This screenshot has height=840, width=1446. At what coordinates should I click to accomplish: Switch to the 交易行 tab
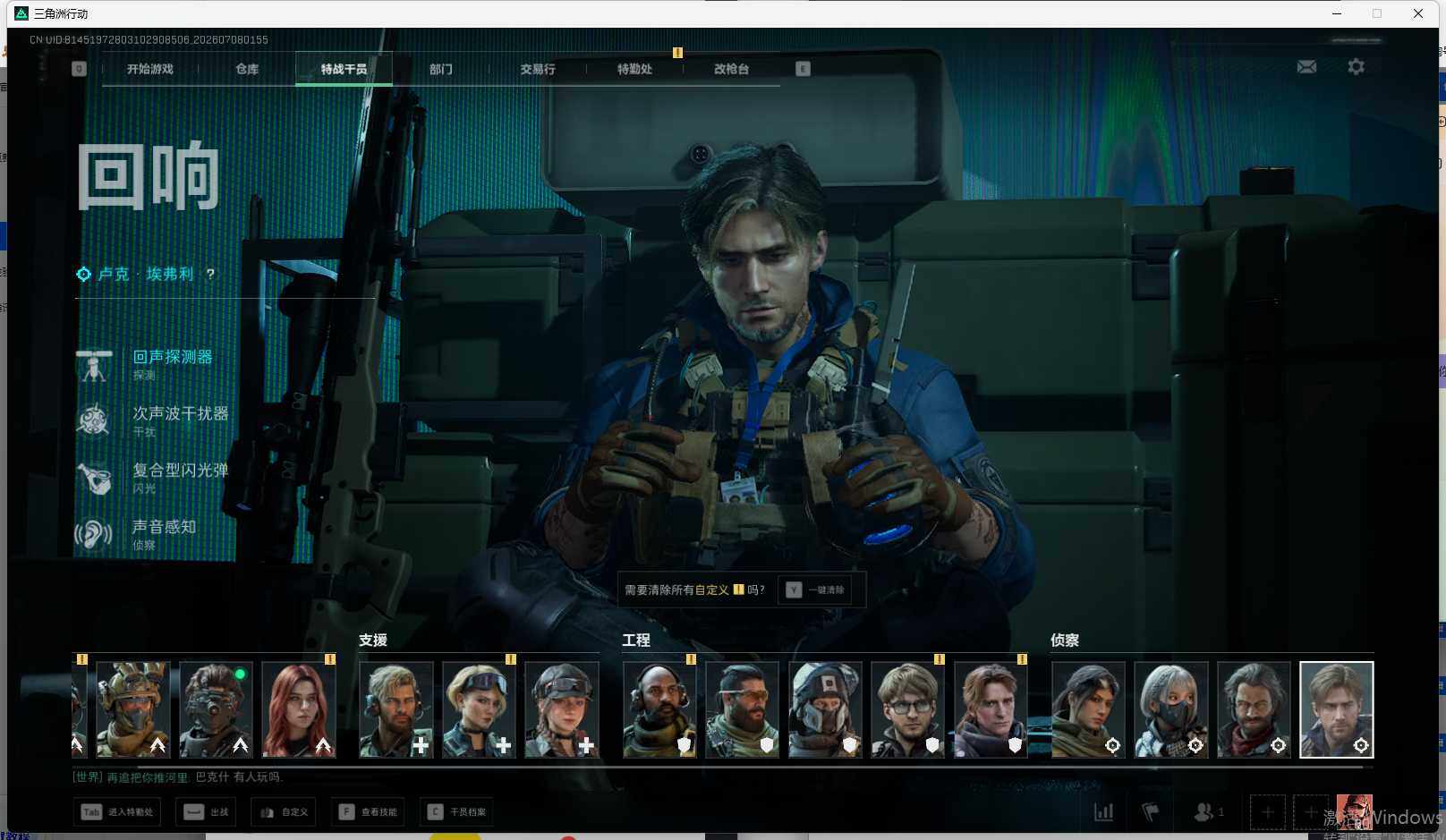538,69
